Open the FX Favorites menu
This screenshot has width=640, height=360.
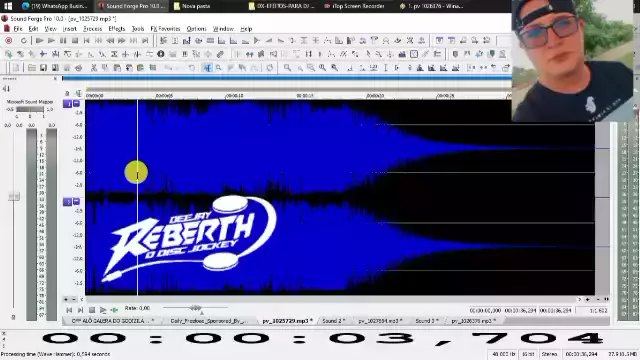[165, 29]
